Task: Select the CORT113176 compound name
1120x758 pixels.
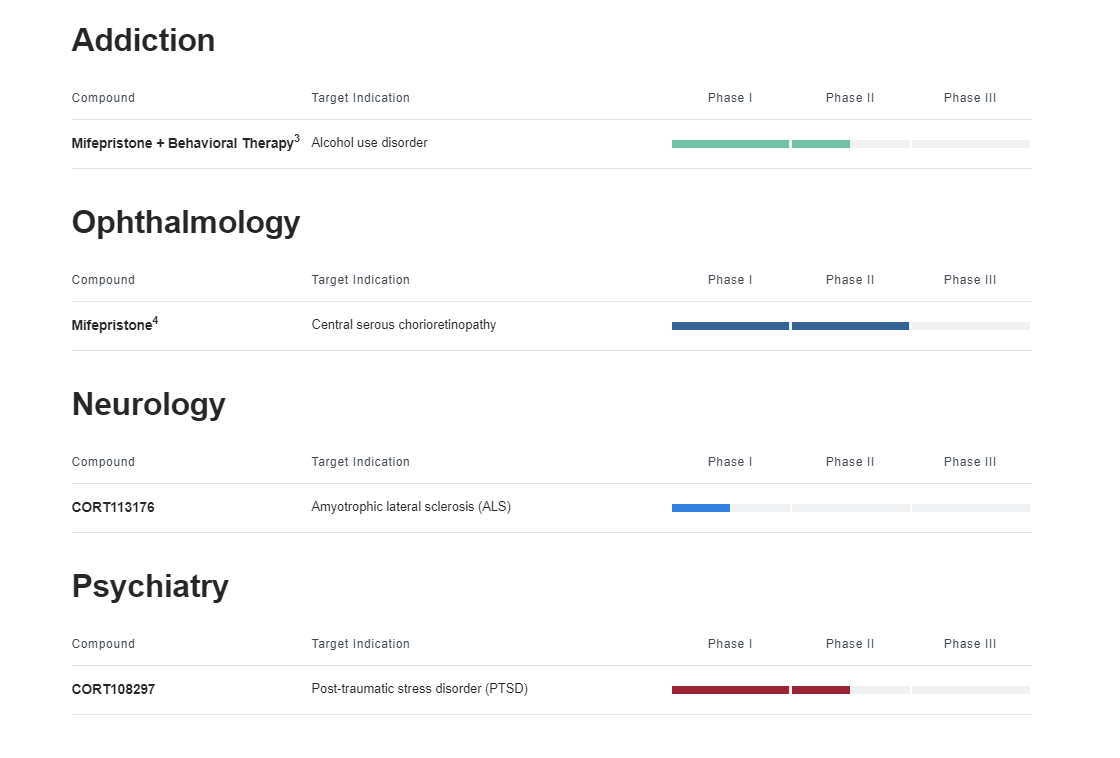Action: pyautogui.click(x=113, y=507)
